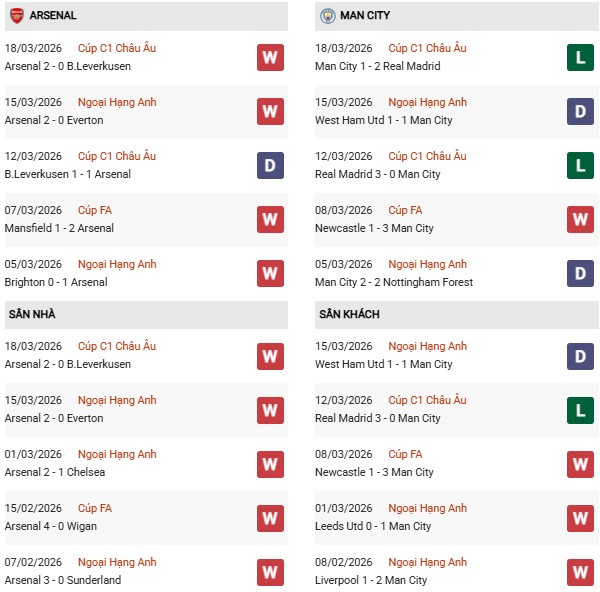Viewport: 600px width, 592px height.
Task: Open the Man City 1 - 2 Real Madrid match
Action: [x=377, y=66]
